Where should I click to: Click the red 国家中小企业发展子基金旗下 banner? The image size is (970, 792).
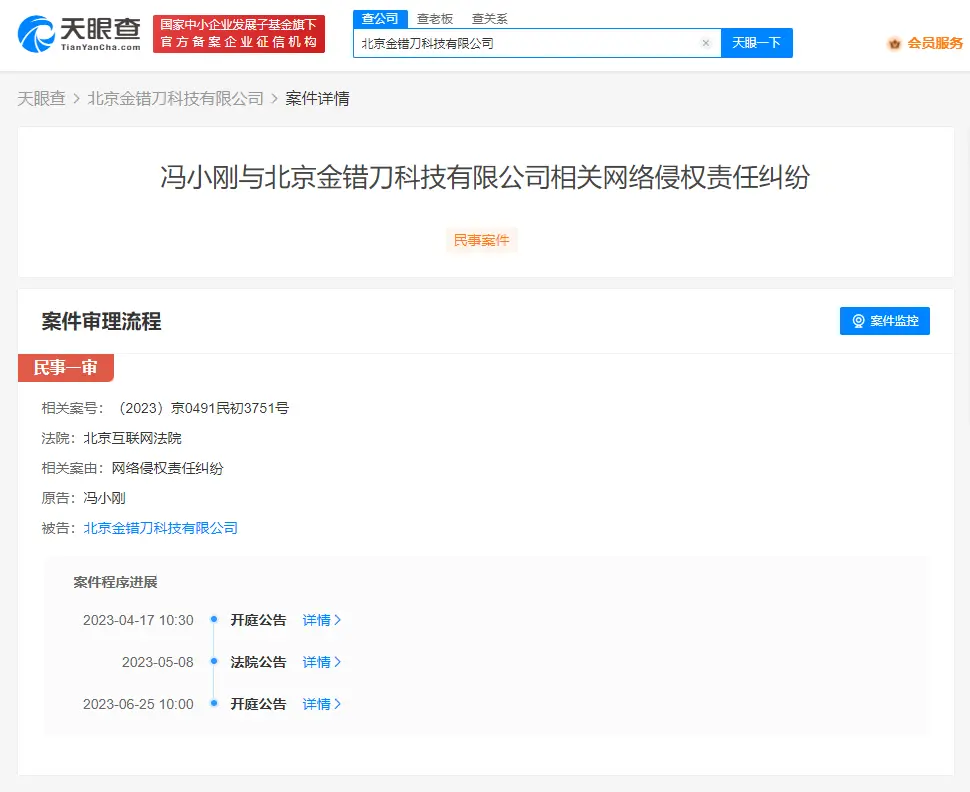click(239, 33)
